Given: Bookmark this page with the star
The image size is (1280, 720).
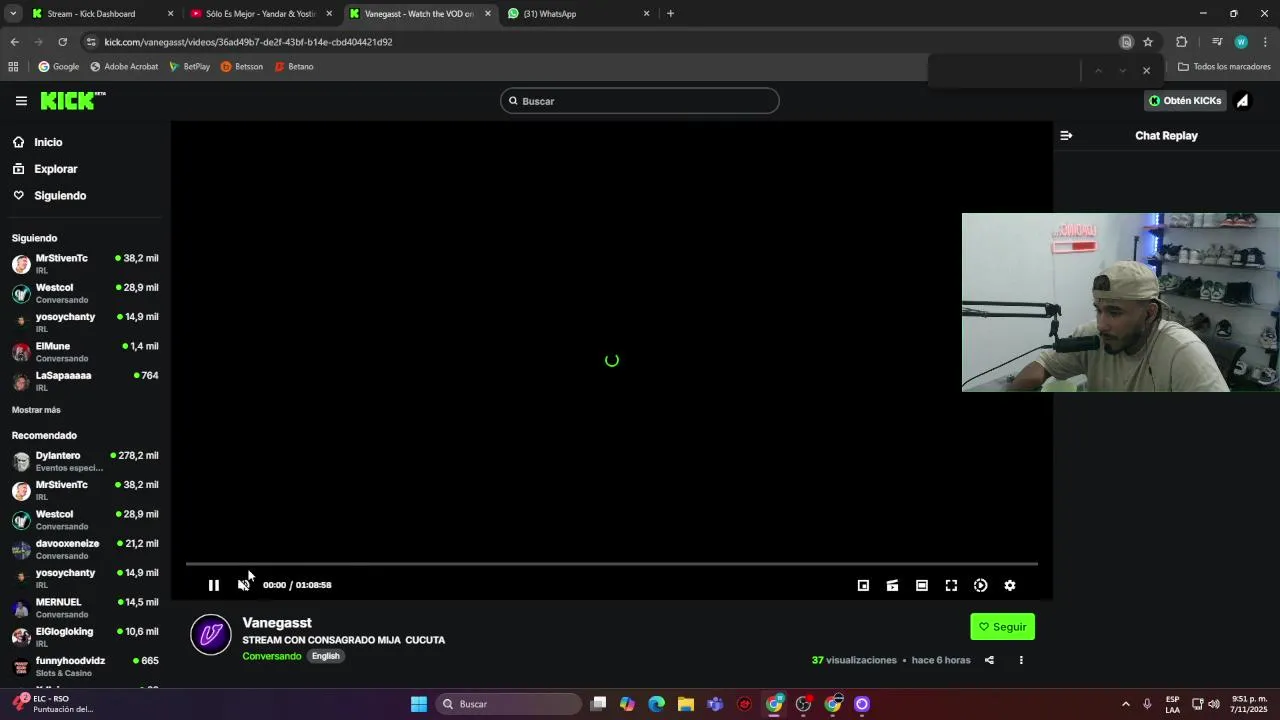Looking at the screenshot, I should point(1148,42).
